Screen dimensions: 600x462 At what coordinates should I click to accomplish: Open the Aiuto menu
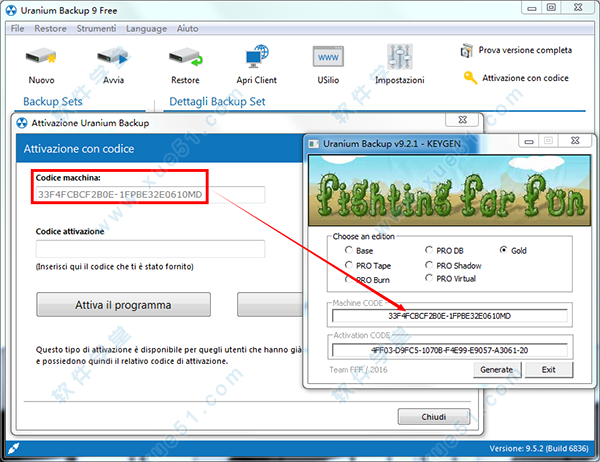[187, 28]
